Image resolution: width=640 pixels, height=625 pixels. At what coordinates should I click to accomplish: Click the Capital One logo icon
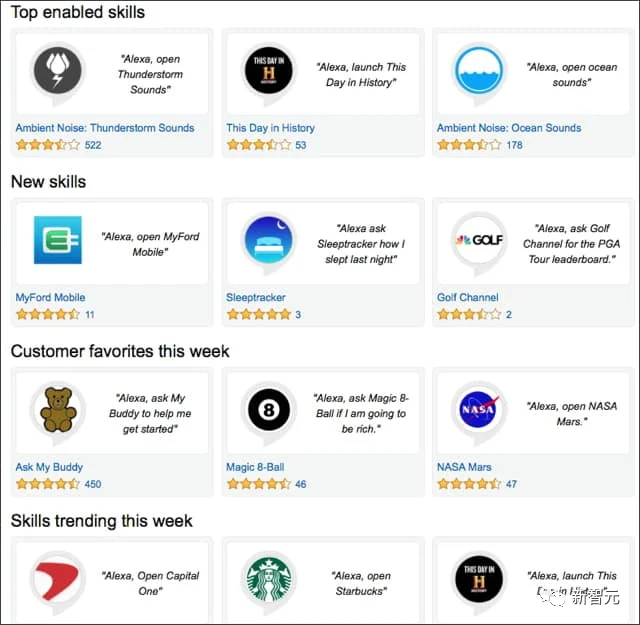coord(58,578)
